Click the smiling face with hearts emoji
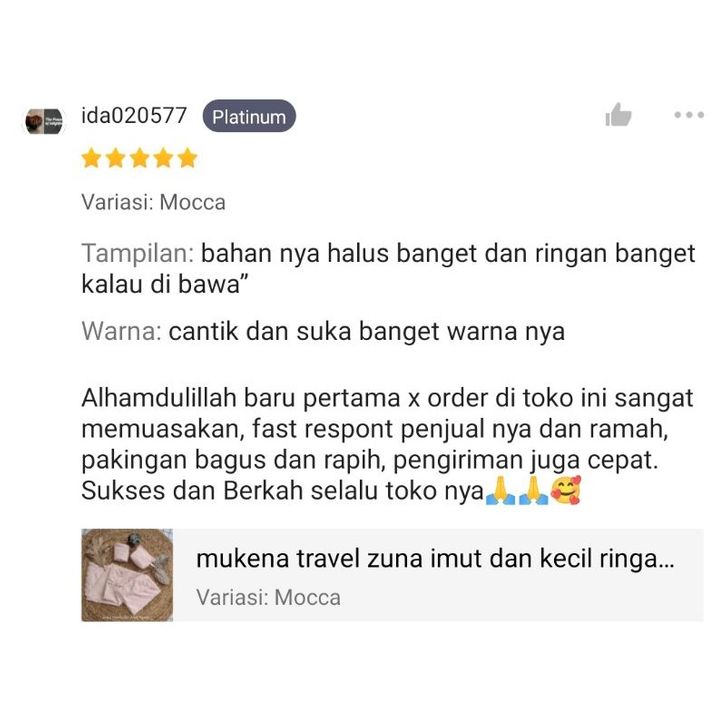 566,490
